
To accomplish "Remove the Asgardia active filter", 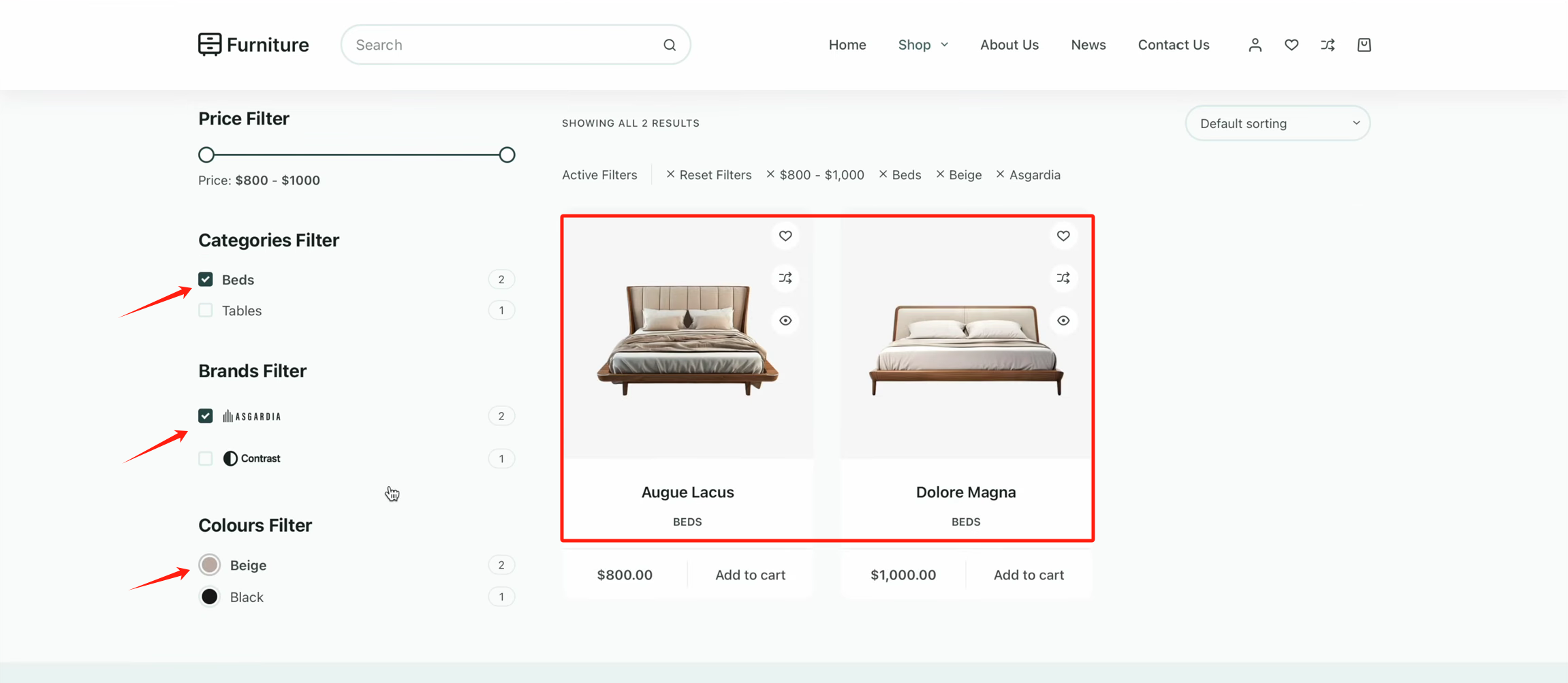I will tap(1028, 175).
